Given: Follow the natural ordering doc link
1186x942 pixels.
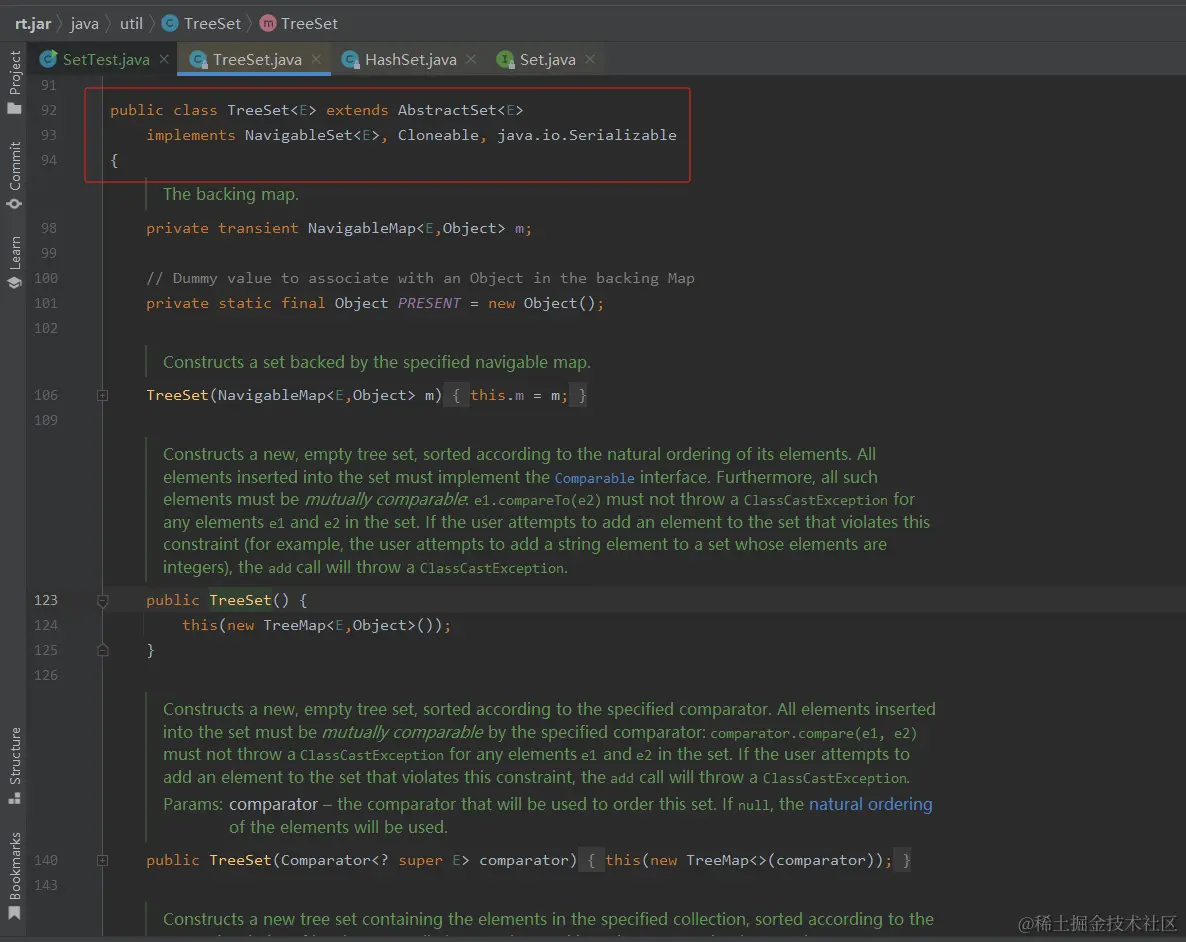Looking at the screenshot, I should pyautogui.click(x=871, y=804).
